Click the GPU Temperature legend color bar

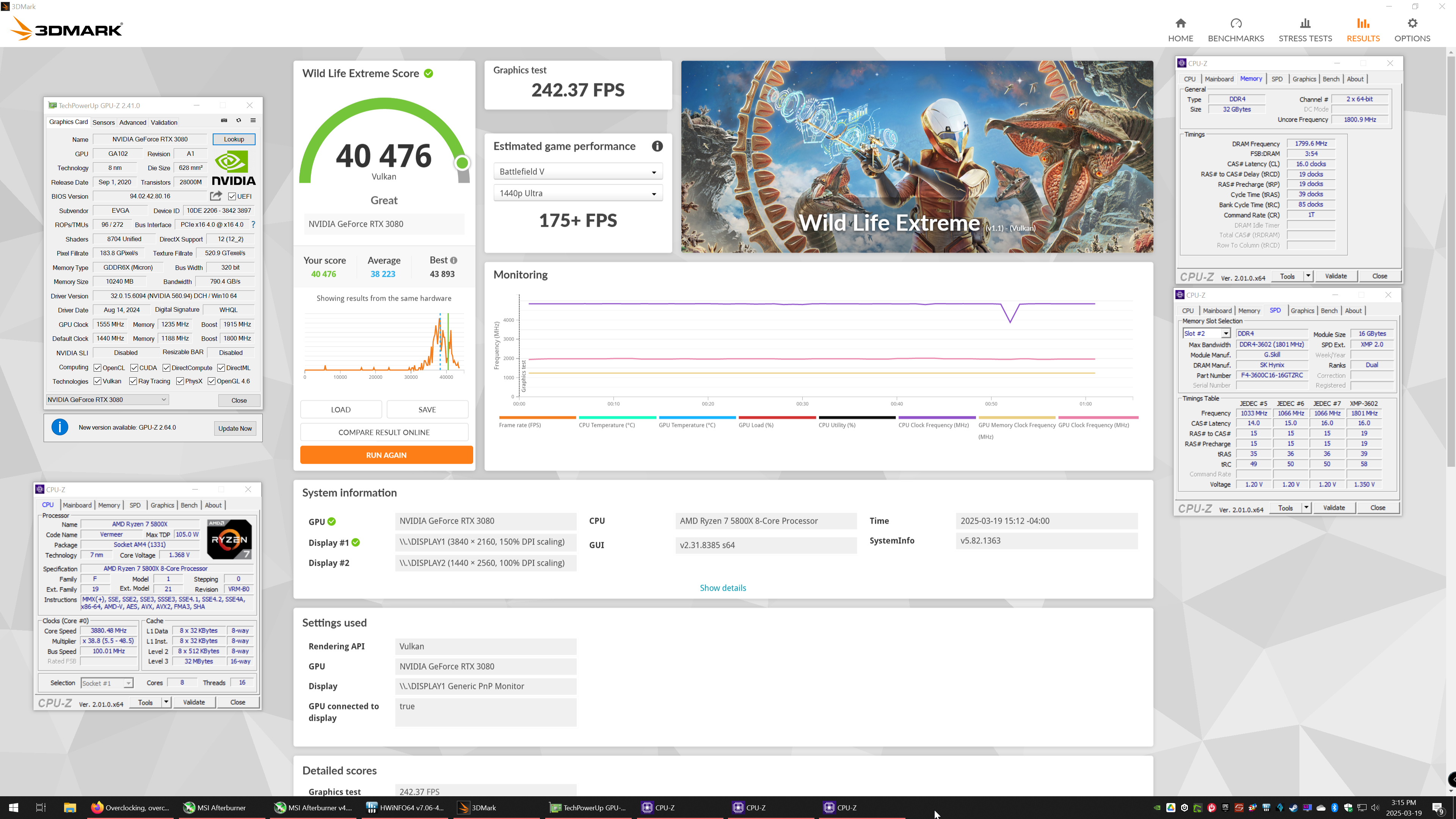pyautogui.click(x=697, y=418)
